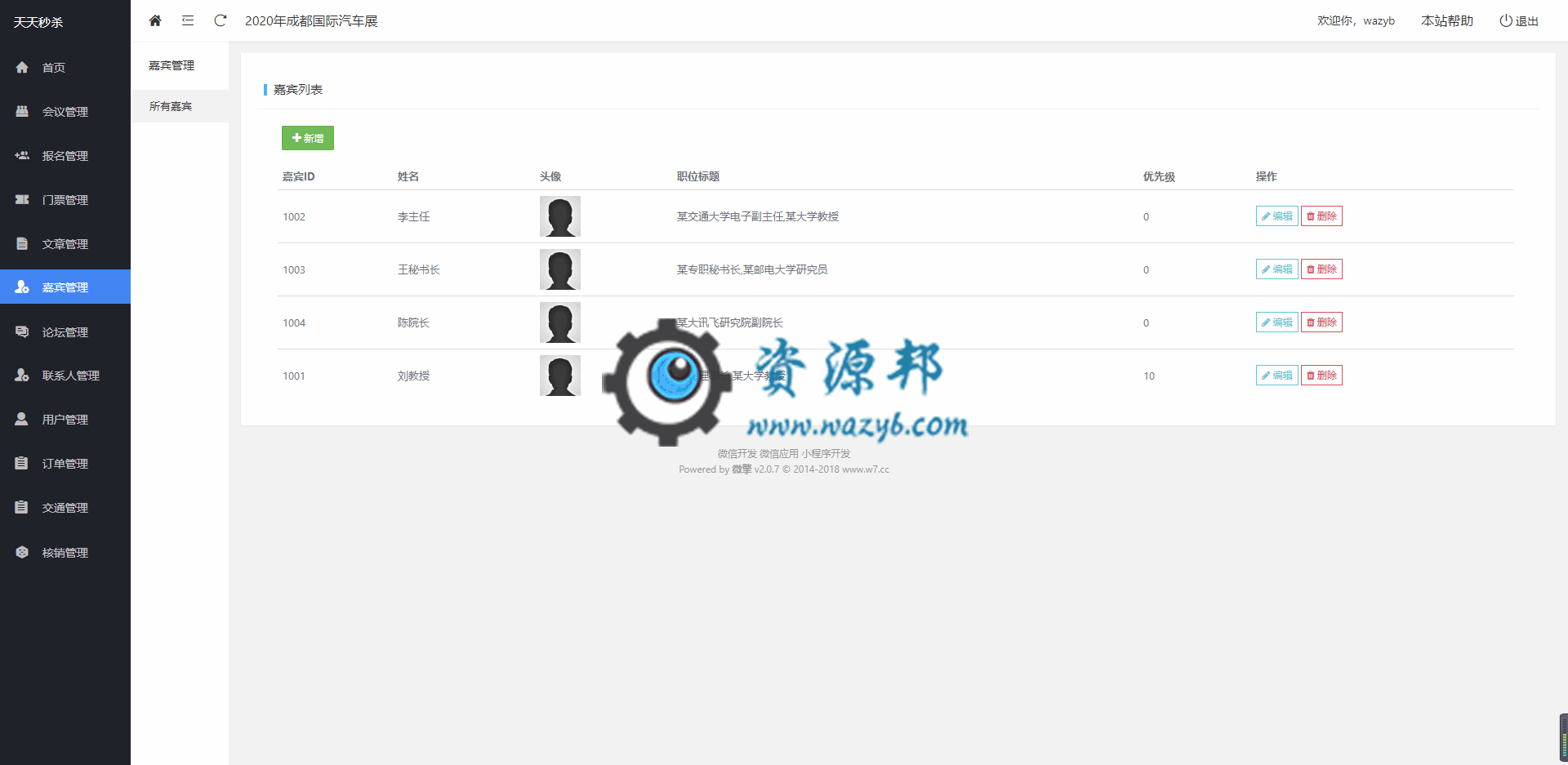Click 李主任 avatar thumbnail
The height and width of the screenshot is (765, 1568).
[x=560, y=216]
